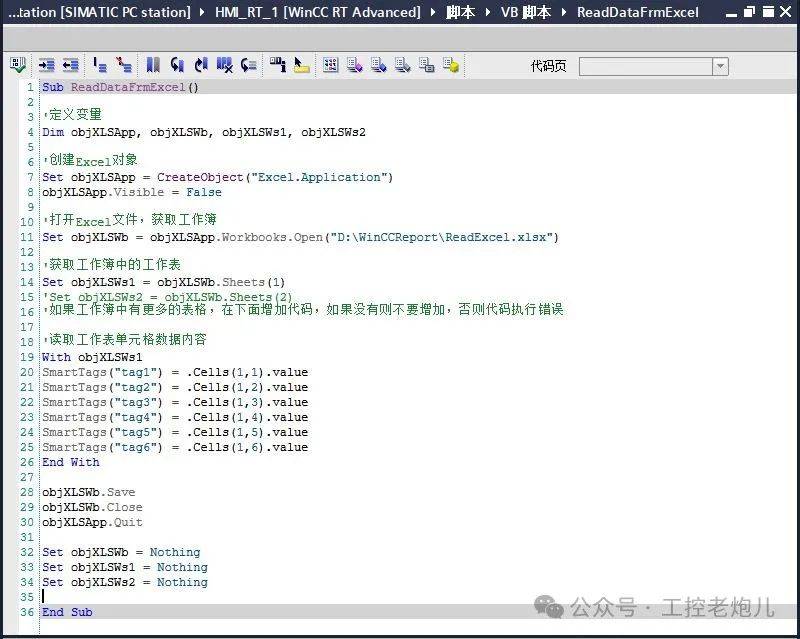Viewport: 800px width, 639px height.
Task: Click the 'objXLSWb.Save' line
Action: click(x=88, y=493)
